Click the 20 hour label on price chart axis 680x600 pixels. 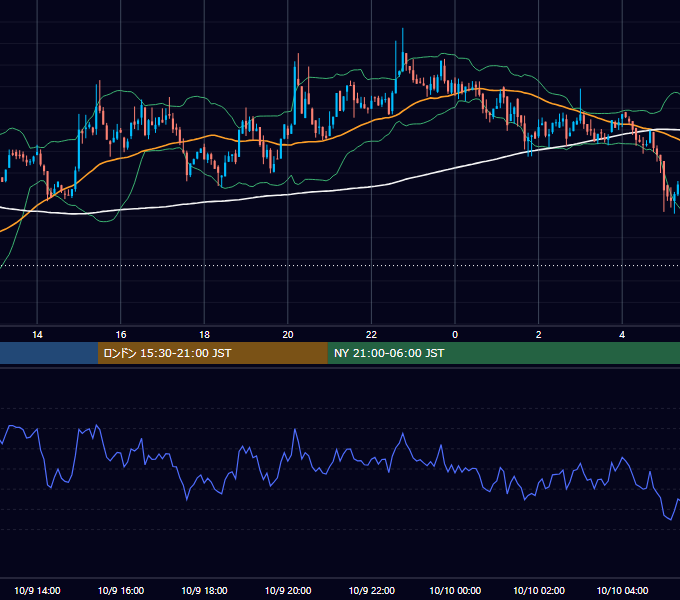pyautogui.click(x=288, y=335)
